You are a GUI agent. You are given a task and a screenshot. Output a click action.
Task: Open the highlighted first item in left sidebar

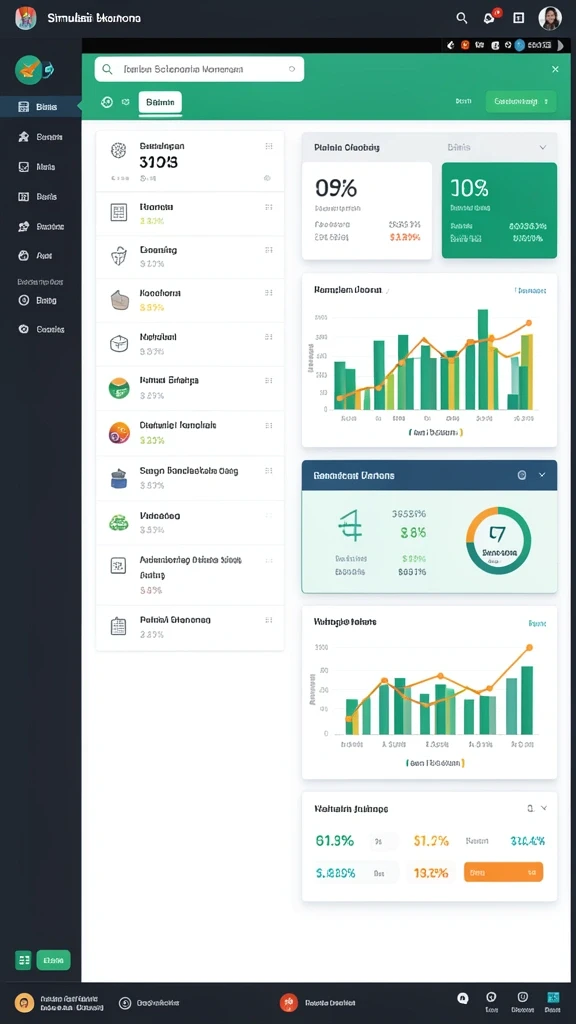point(40,106)
